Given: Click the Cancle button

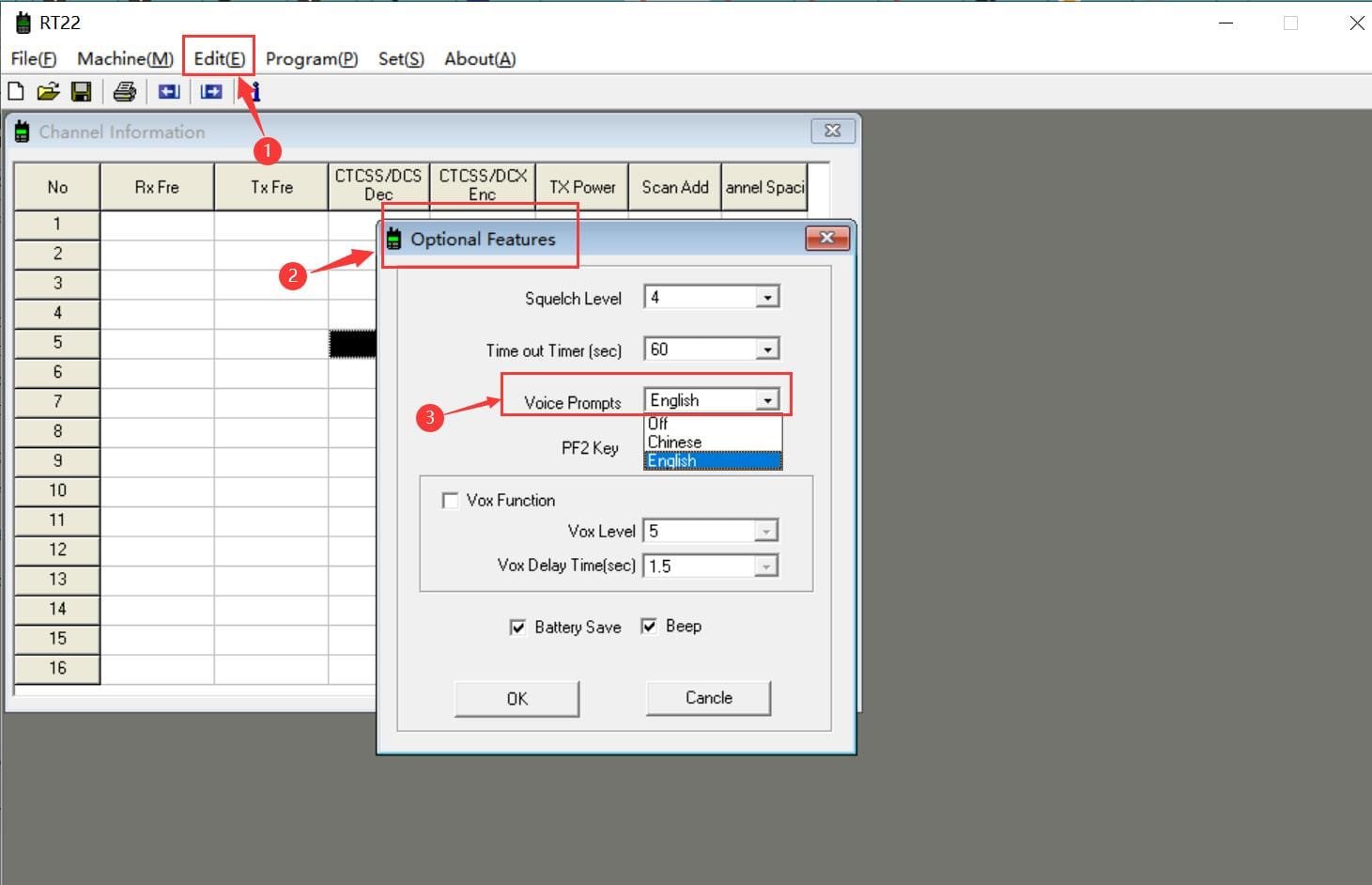Looking at the screenshot, I should (x=708, y=698).
